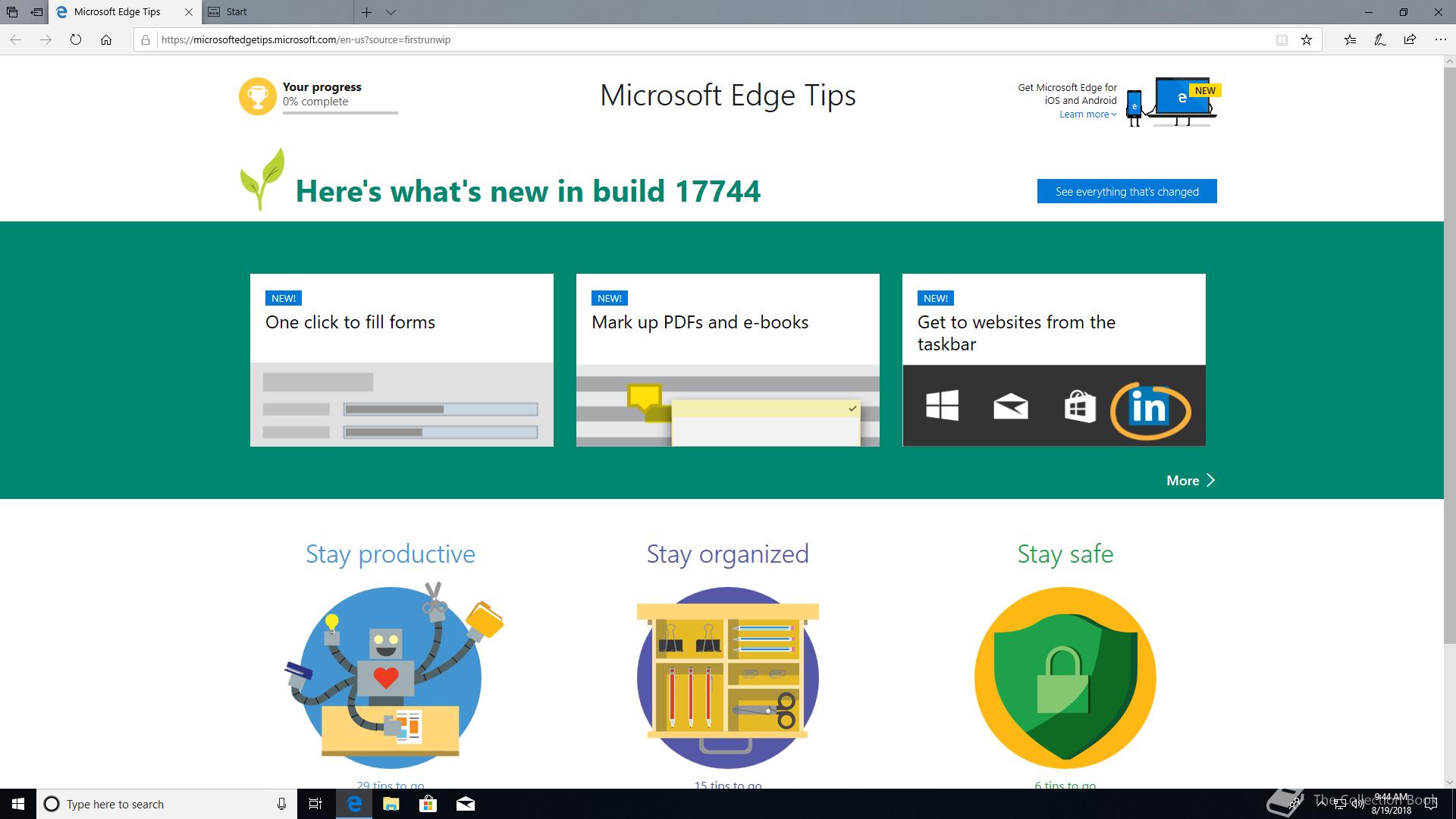
Task: Click the Add notes pen icon
Action: [1380, 39]
